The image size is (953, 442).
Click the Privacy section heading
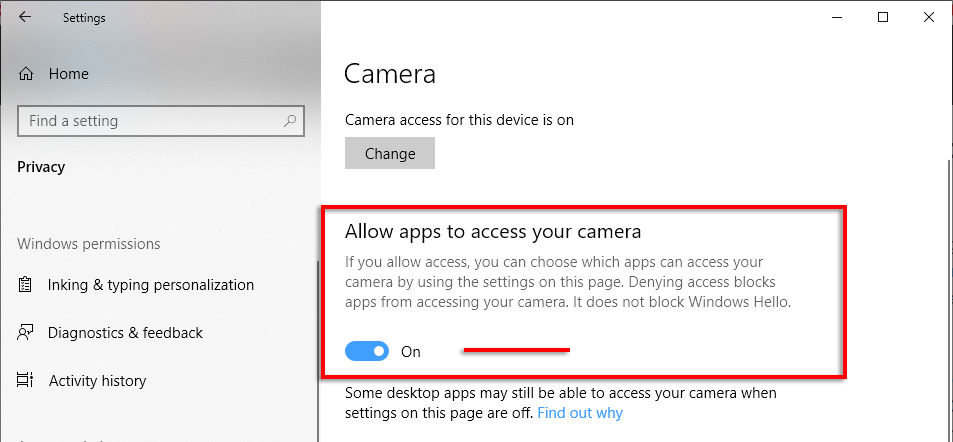pos(41,167)
